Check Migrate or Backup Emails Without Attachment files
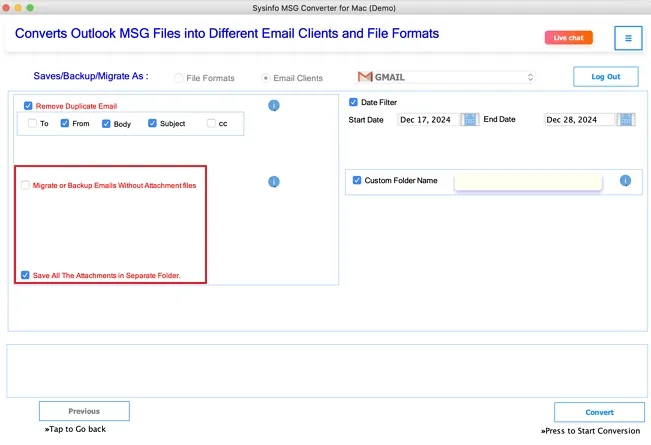The image size is (651, 445). [x=25, y=185]
